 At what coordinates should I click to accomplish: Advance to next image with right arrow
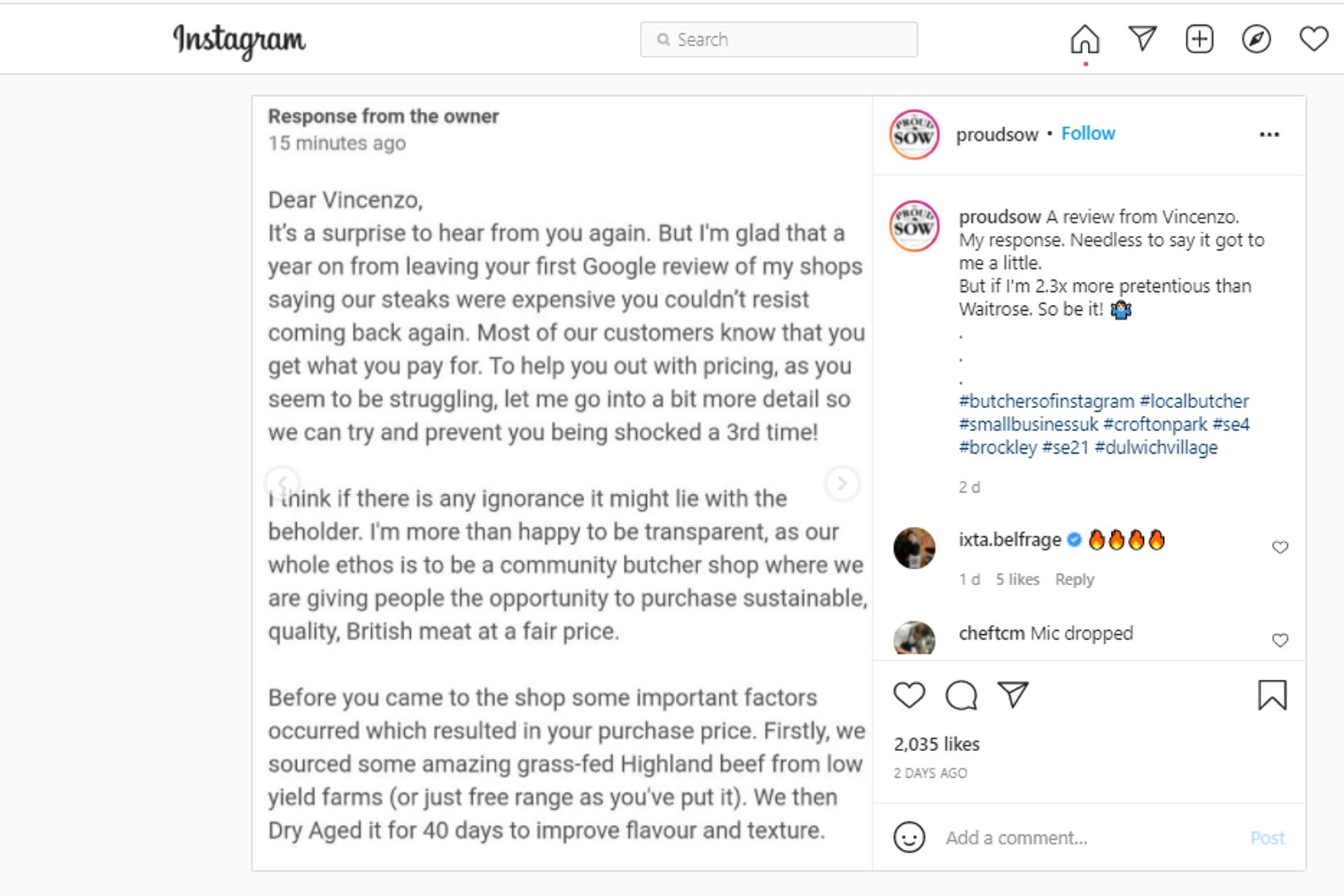click(x=841, y=483)
